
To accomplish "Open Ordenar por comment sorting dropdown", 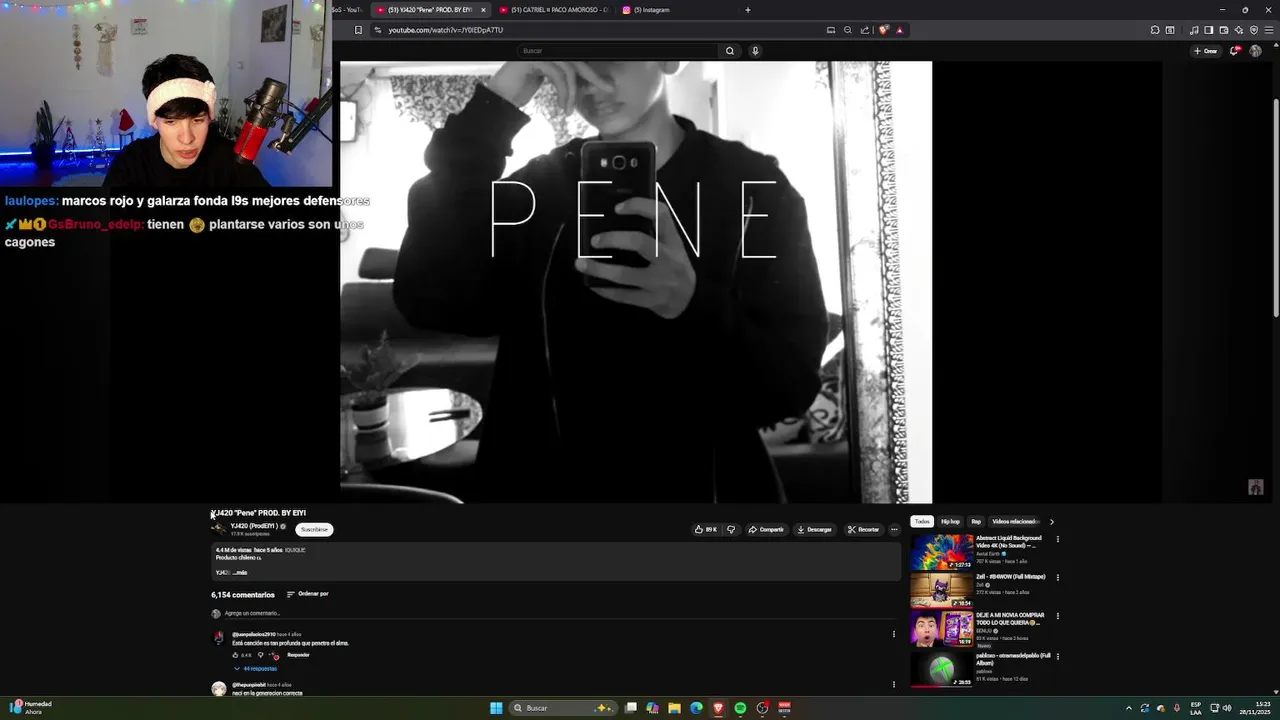I will 308,594.
